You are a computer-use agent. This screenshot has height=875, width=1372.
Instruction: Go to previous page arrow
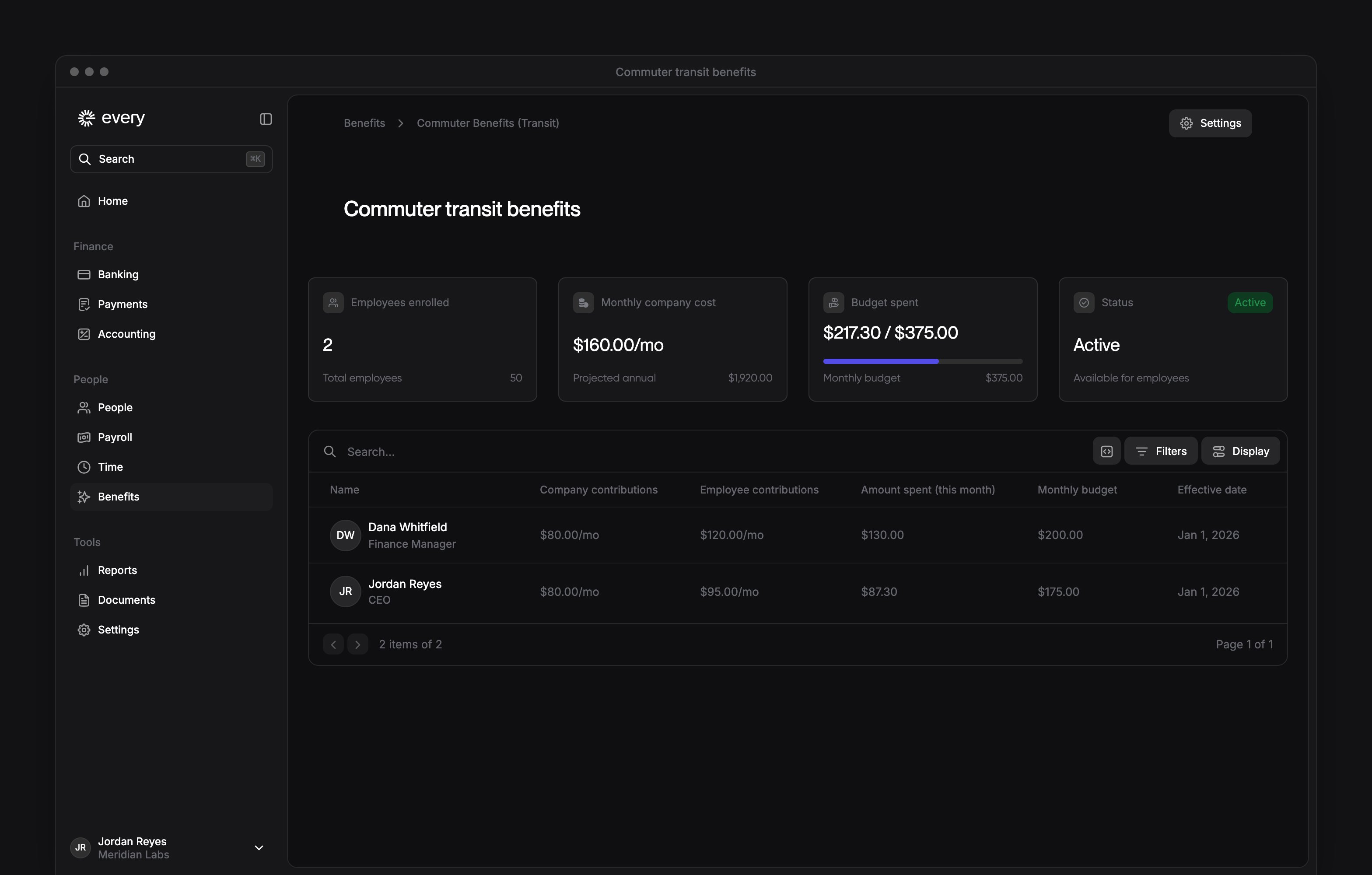333,644
